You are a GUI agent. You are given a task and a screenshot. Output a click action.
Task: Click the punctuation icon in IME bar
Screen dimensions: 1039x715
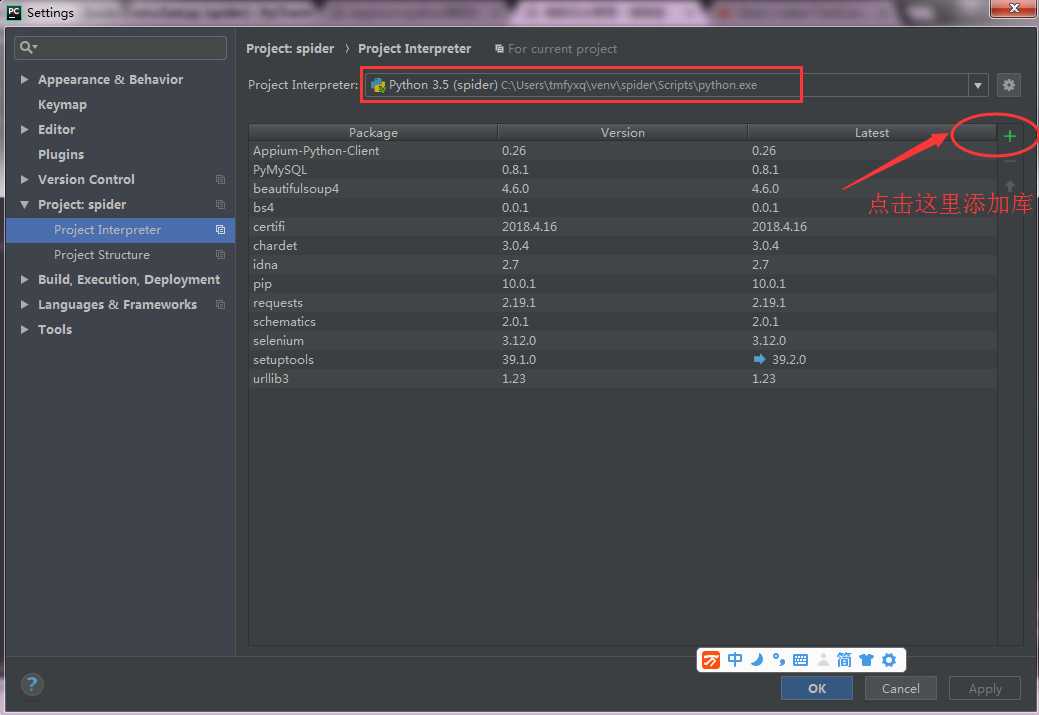779,659
